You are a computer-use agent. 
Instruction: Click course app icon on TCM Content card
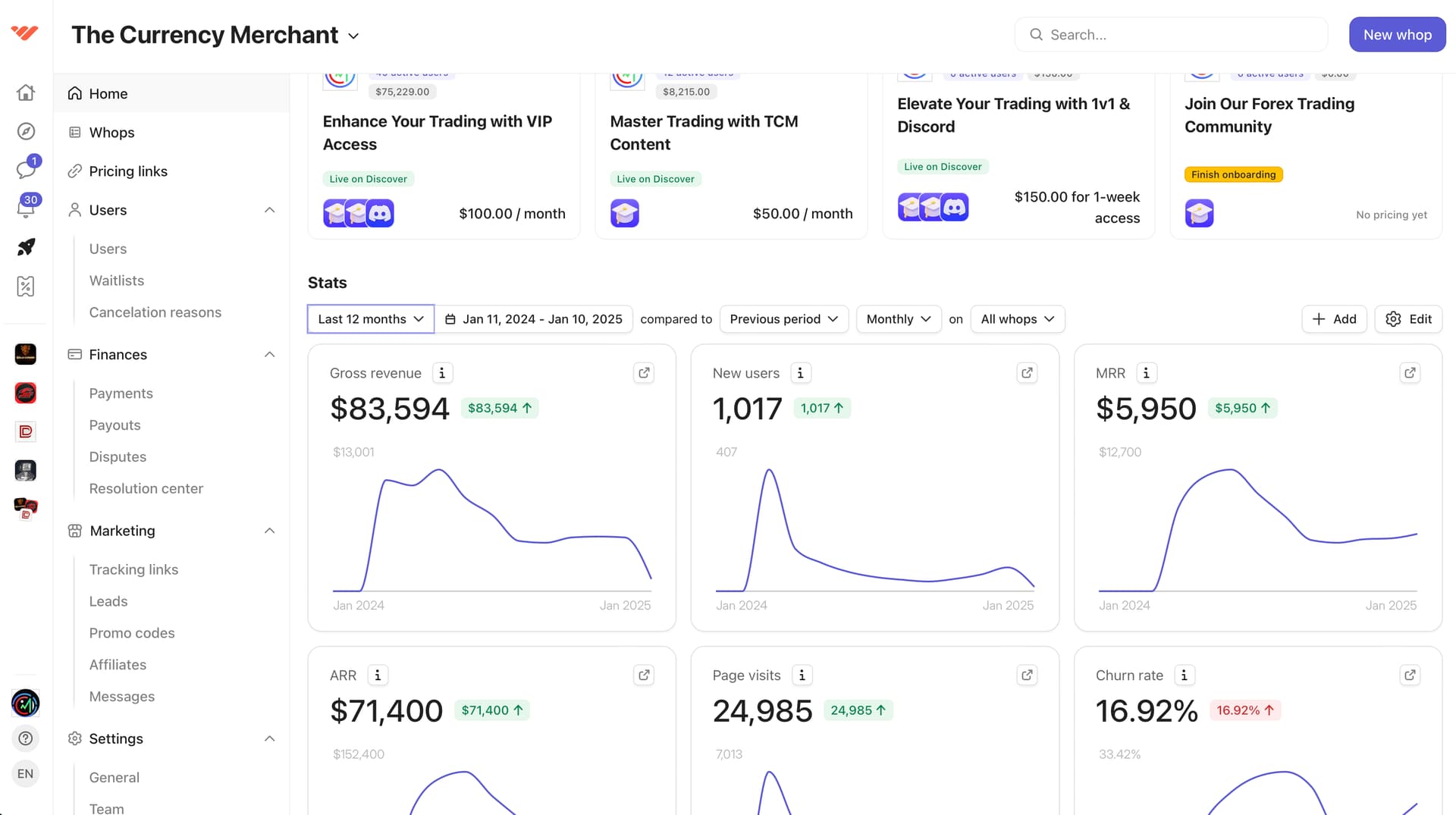tap(625, 214)
